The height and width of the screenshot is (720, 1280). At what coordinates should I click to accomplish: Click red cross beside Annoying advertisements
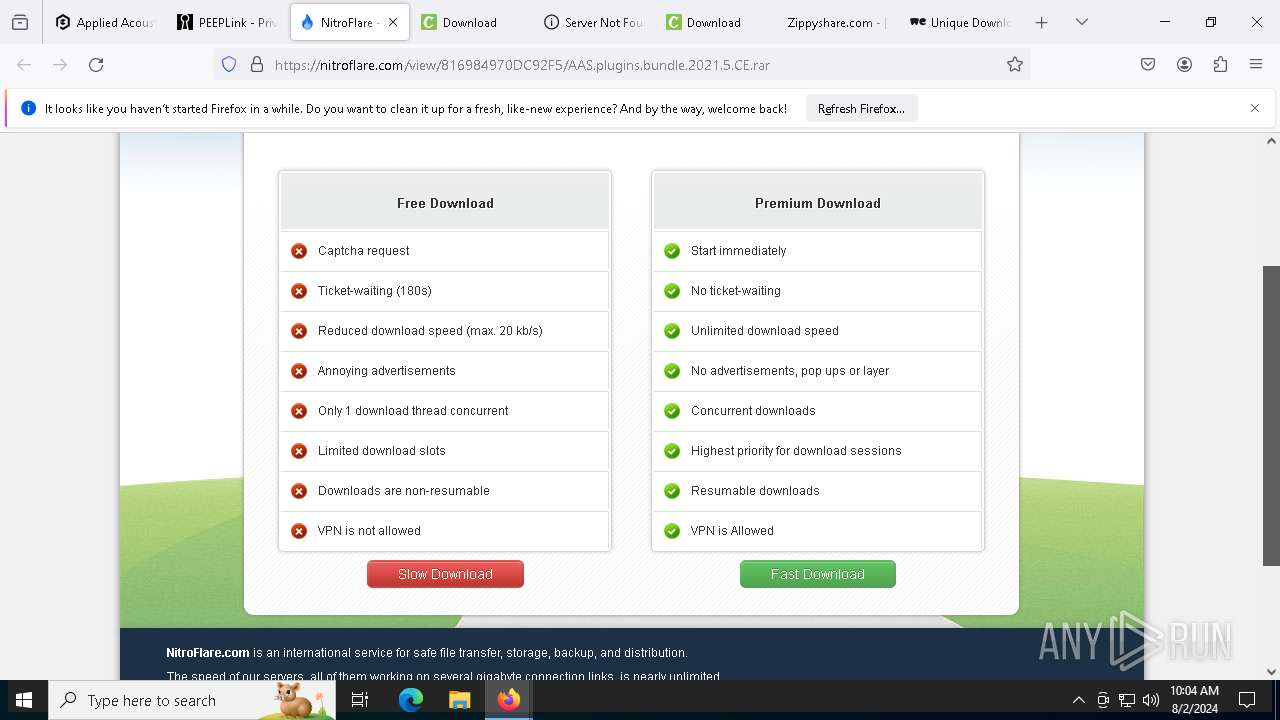click(299, 371)
